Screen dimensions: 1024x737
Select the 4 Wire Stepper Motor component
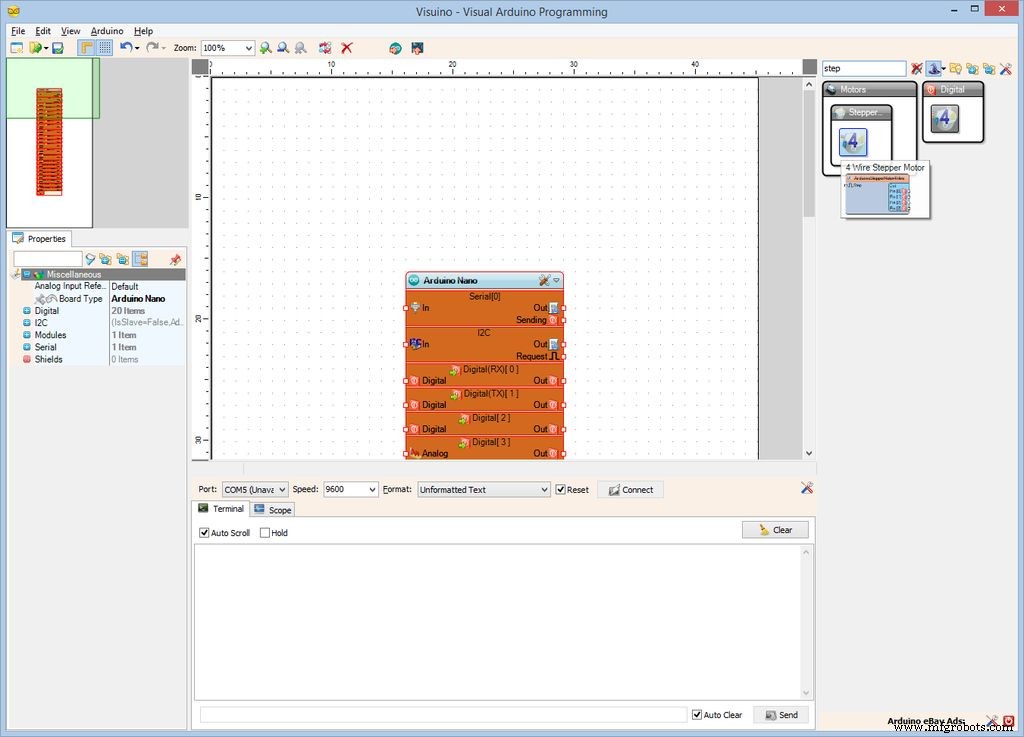(x=853, y=143)
